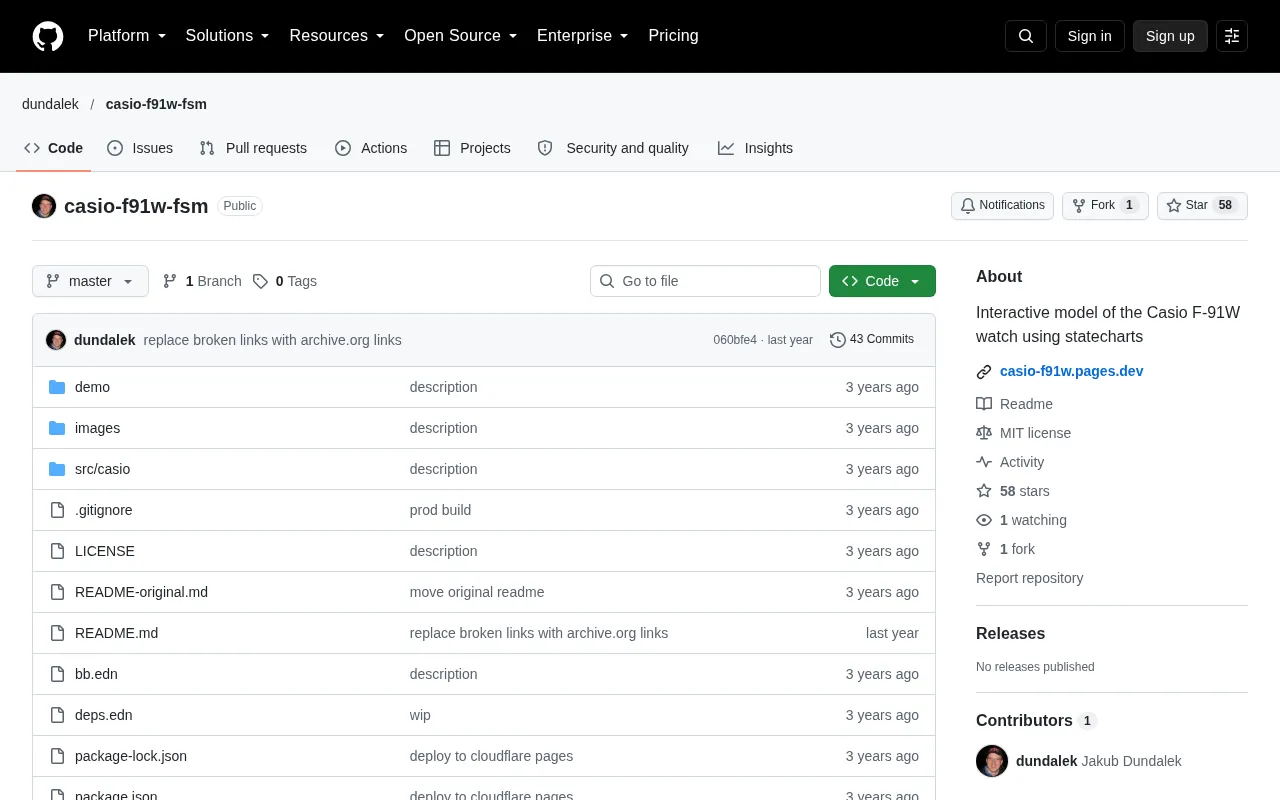Fork the repository using Fork button

(x=1105, y=206)
